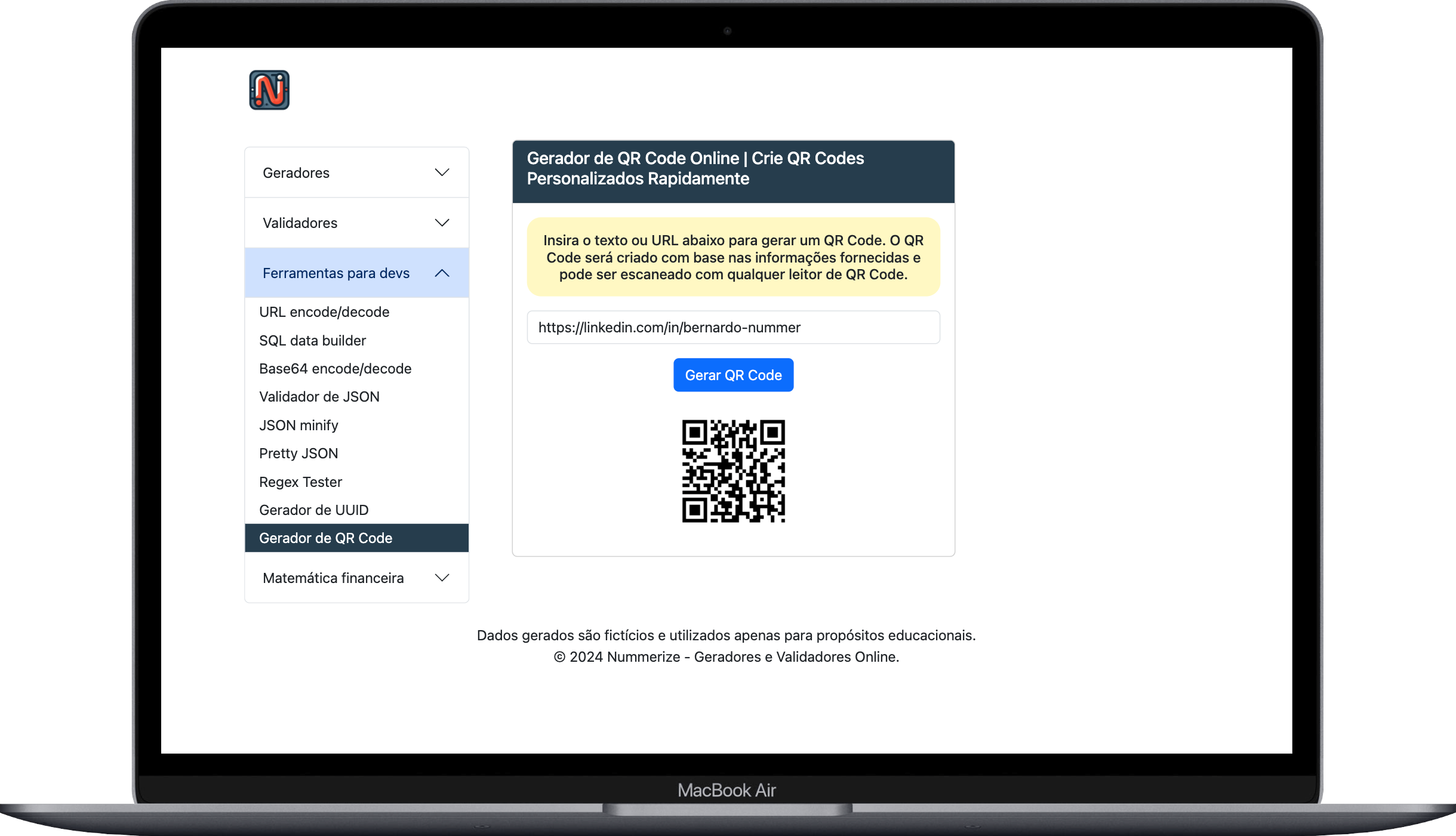This screenshot has width=1456, height=836.
Task: Click the yellow instruction notice text
Action: pyautogui.click(x=733, y=257)
